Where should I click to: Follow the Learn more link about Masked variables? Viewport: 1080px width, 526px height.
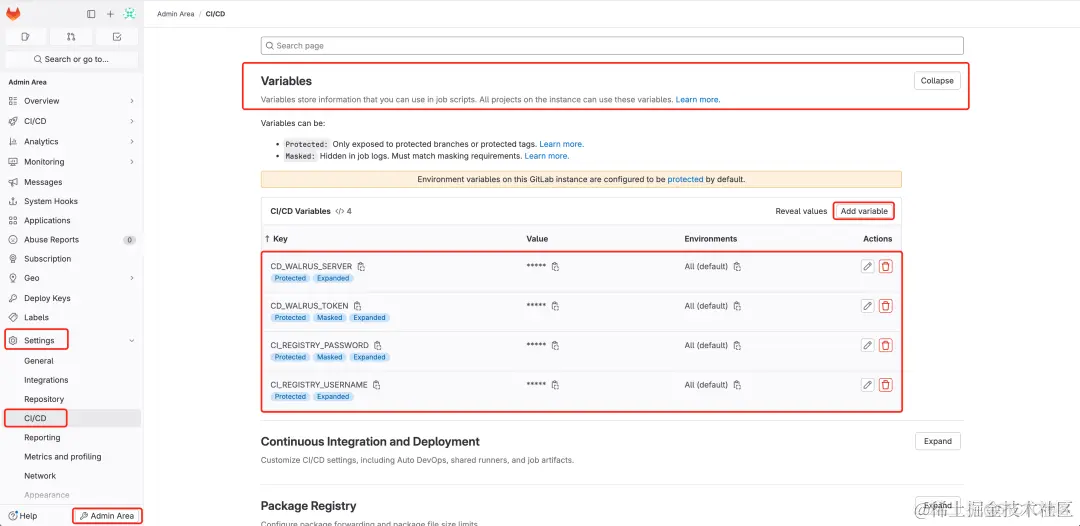pyautogui.click(x=546, y=156)
